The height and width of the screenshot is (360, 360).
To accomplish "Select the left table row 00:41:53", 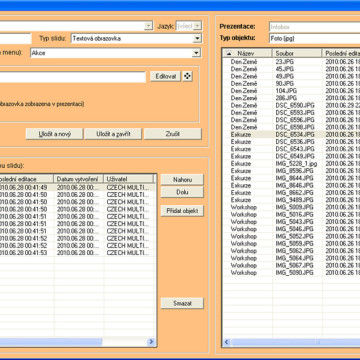I will [77, 253].
